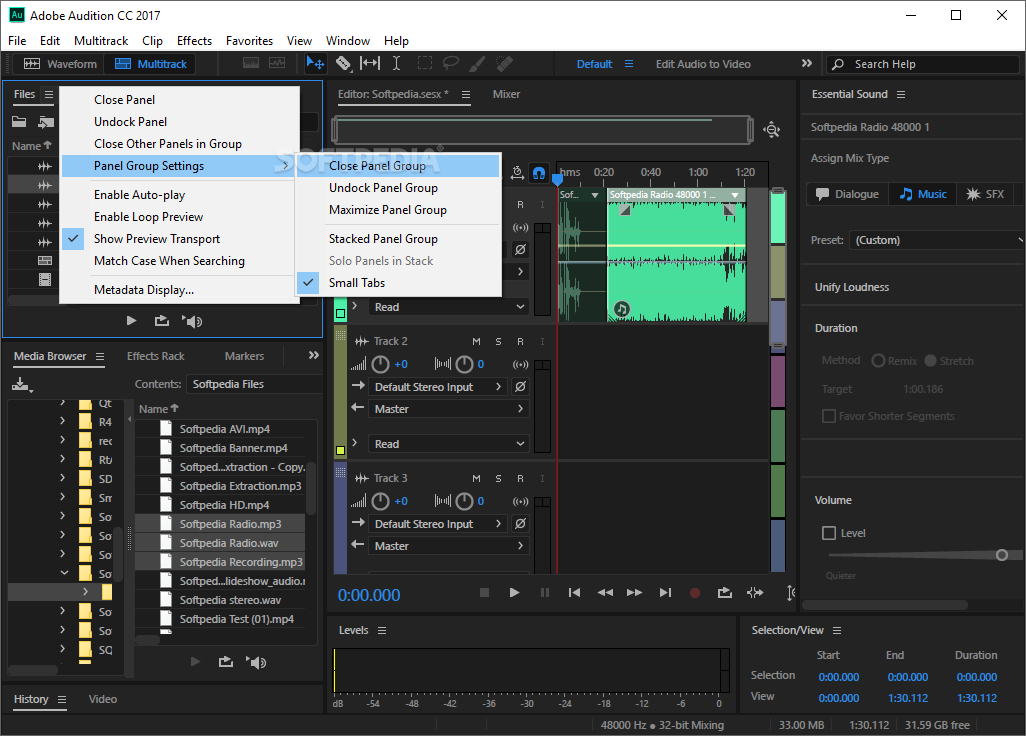Switch to Multitrack view

tap(150, 63)
